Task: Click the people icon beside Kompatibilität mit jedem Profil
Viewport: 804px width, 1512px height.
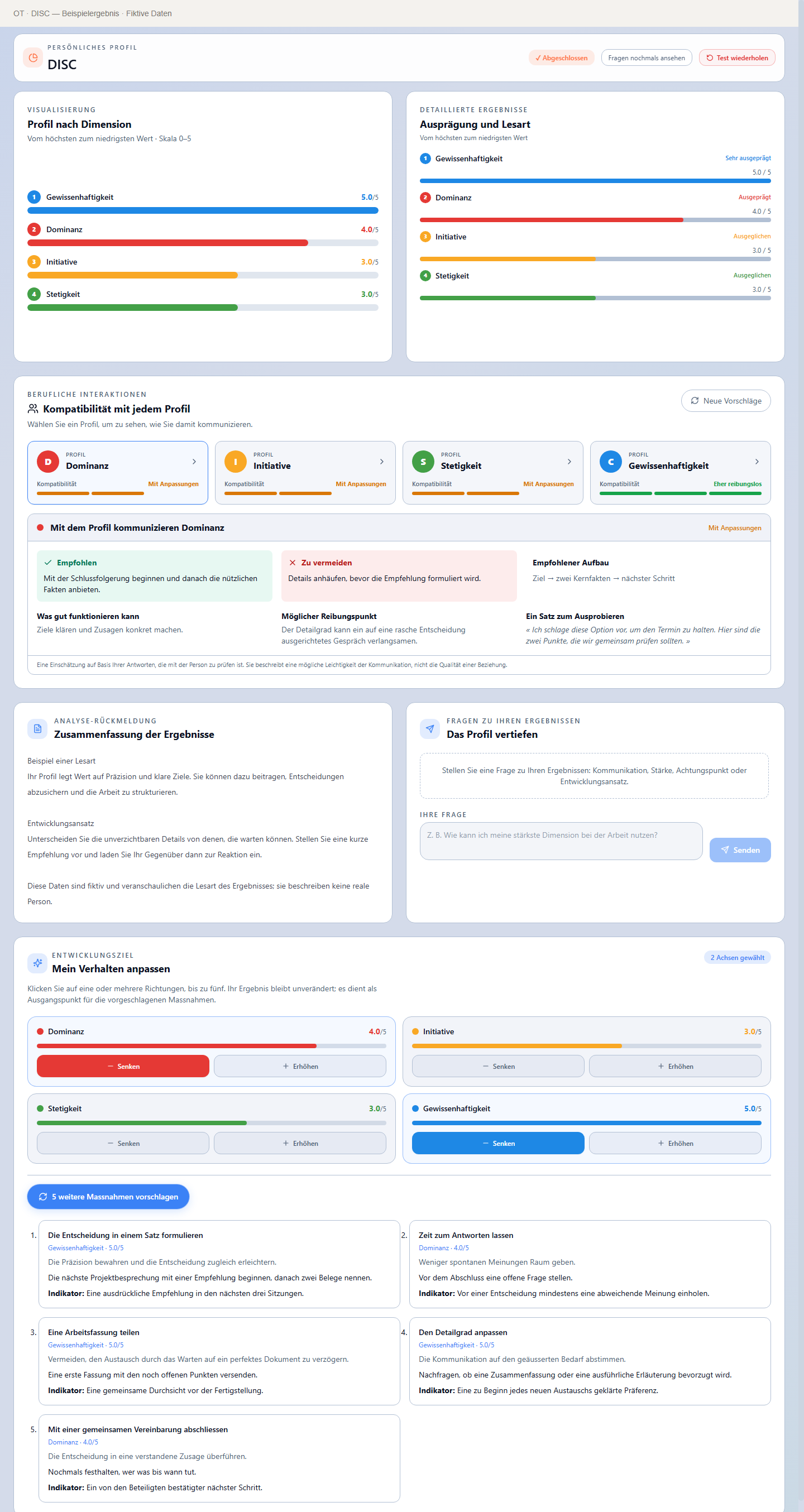Action: point(33,409)
